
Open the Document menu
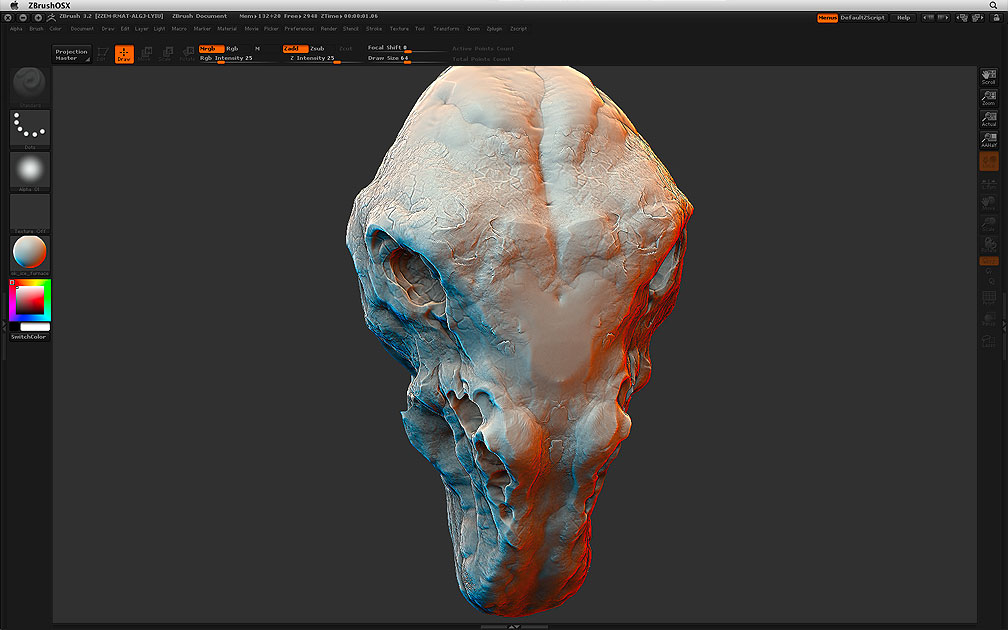click(x=82, y=29)
